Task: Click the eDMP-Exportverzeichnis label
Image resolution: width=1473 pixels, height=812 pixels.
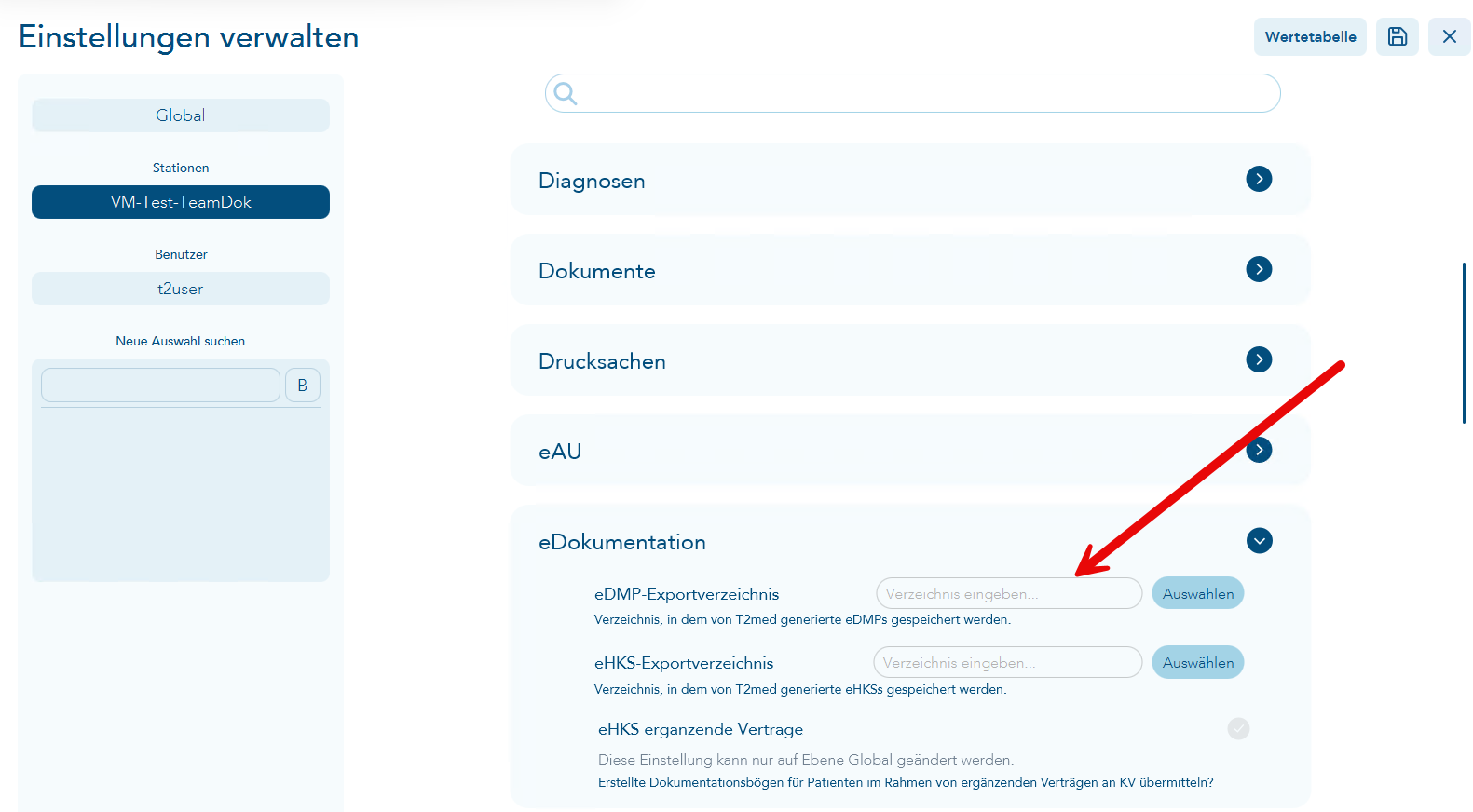Action: (687, 594)
